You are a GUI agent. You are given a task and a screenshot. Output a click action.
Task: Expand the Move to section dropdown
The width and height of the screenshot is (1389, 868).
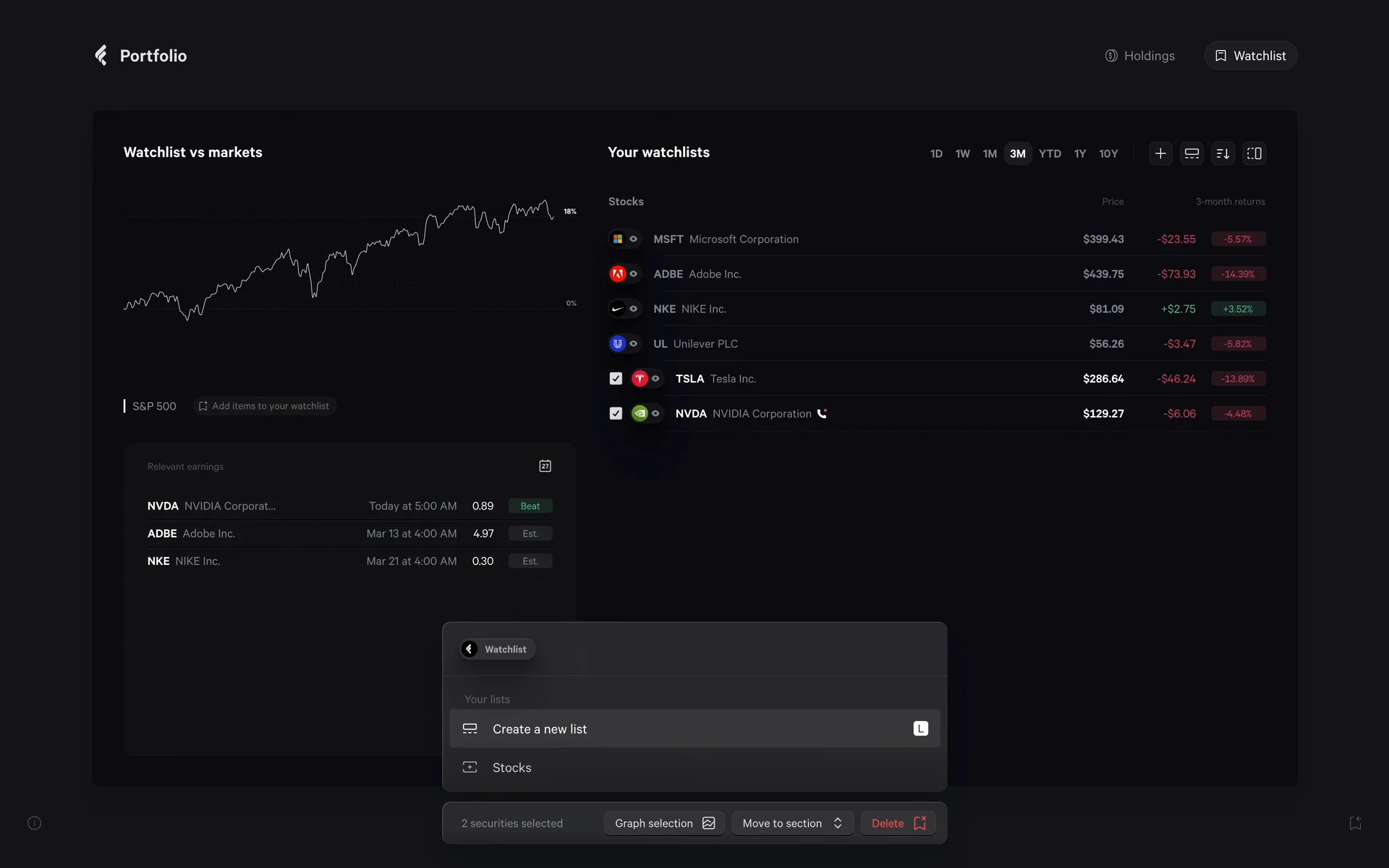[x=792, y=823]
